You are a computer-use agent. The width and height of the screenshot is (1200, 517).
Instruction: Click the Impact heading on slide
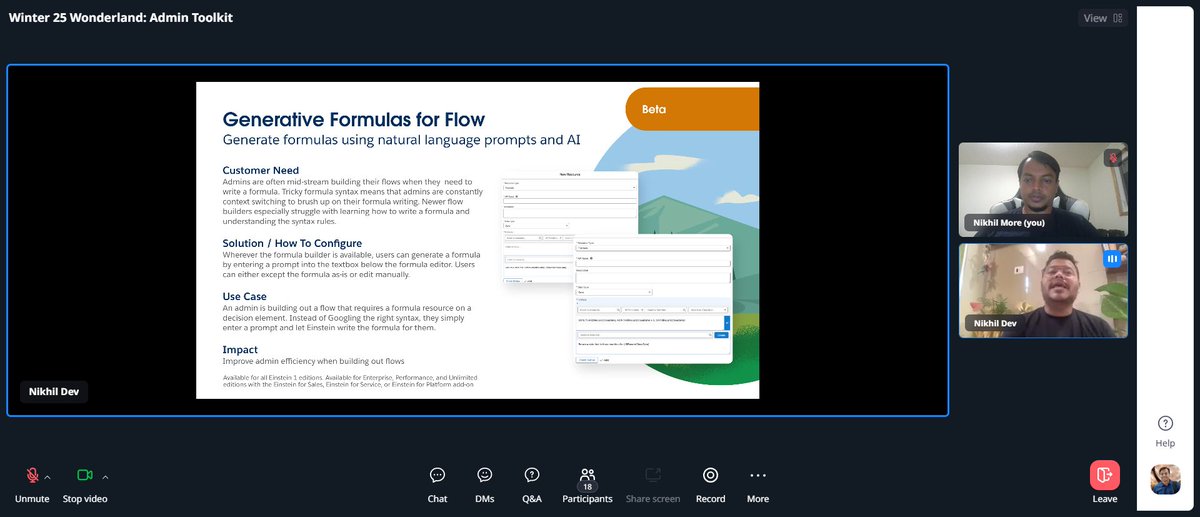point(240,350)
